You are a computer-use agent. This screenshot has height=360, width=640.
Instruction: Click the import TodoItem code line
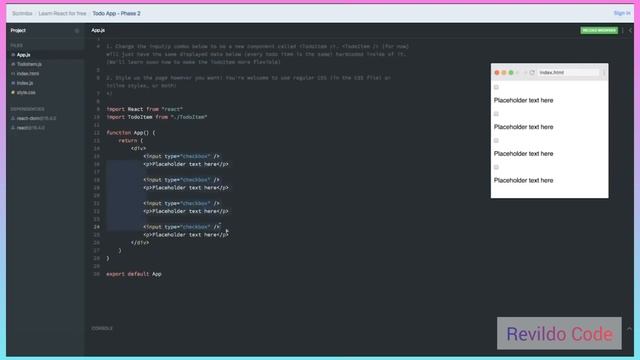(157, 117)
